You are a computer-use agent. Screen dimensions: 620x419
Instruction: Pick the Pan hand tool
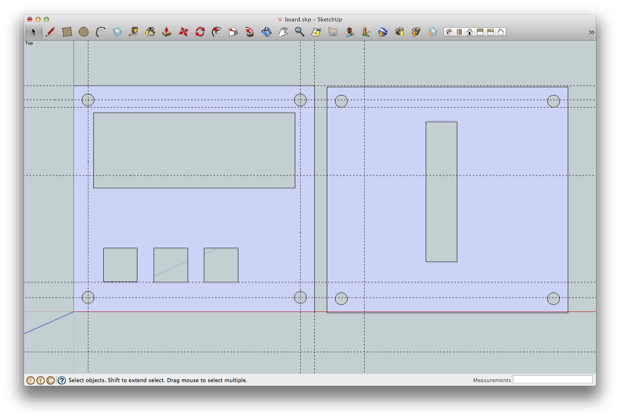coord(283,32)
